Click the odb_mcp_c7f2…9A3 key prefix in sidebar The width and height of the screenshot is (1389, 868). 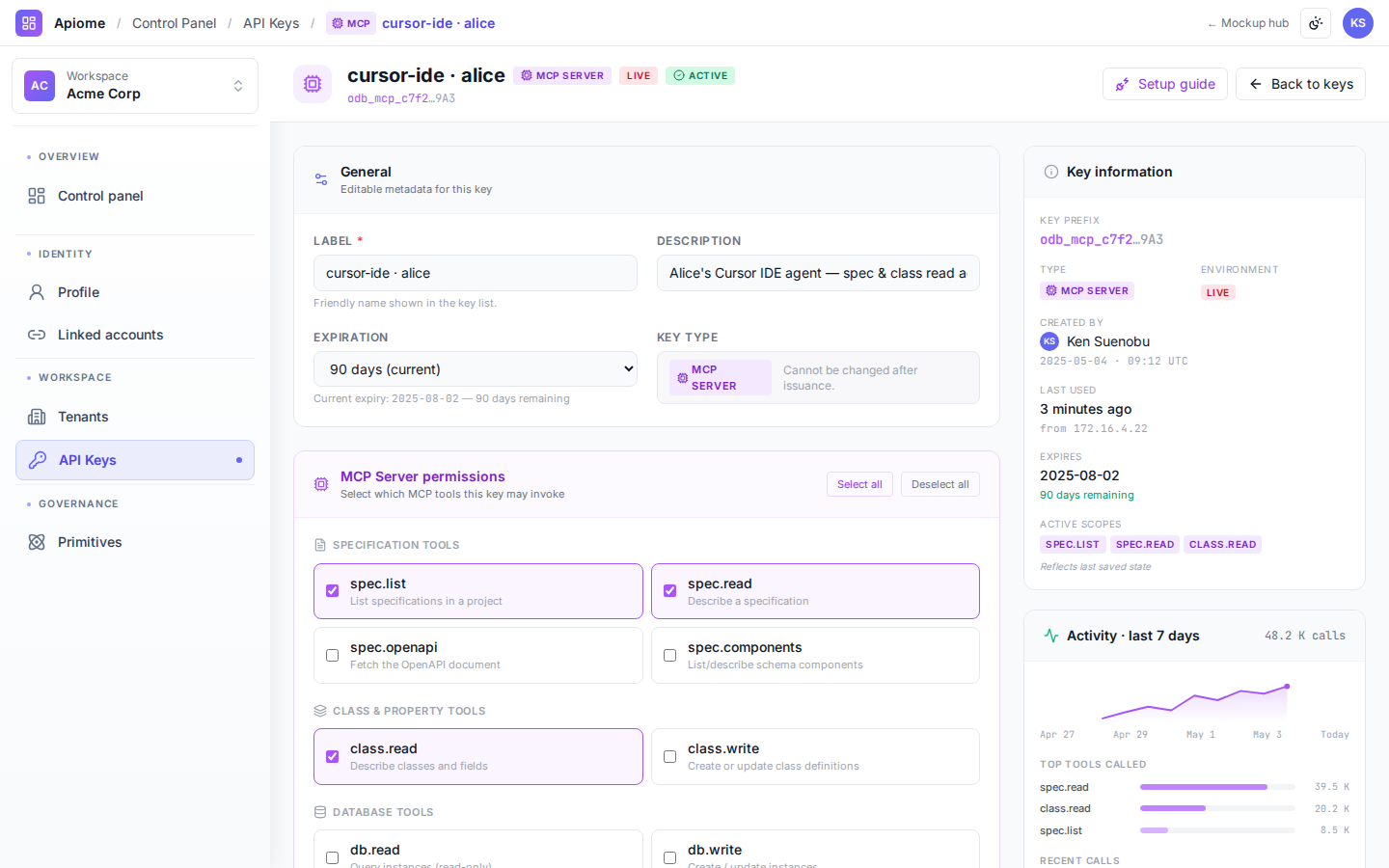(1102, 239)
